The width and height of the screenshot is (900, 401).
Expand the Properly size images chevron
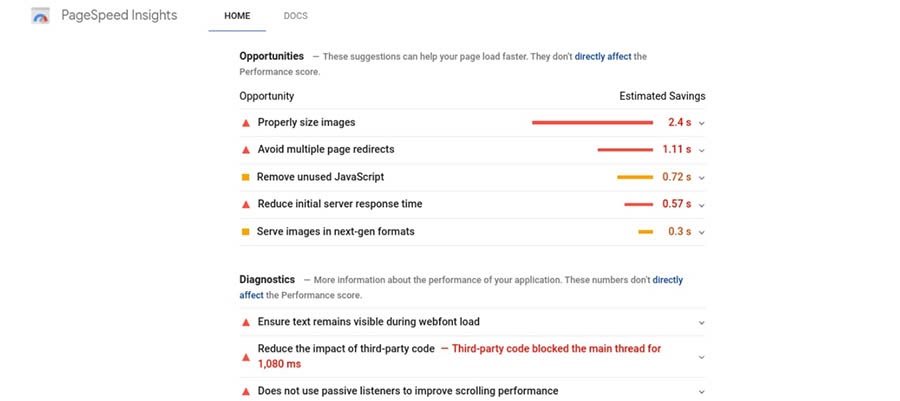click(701, 123)
